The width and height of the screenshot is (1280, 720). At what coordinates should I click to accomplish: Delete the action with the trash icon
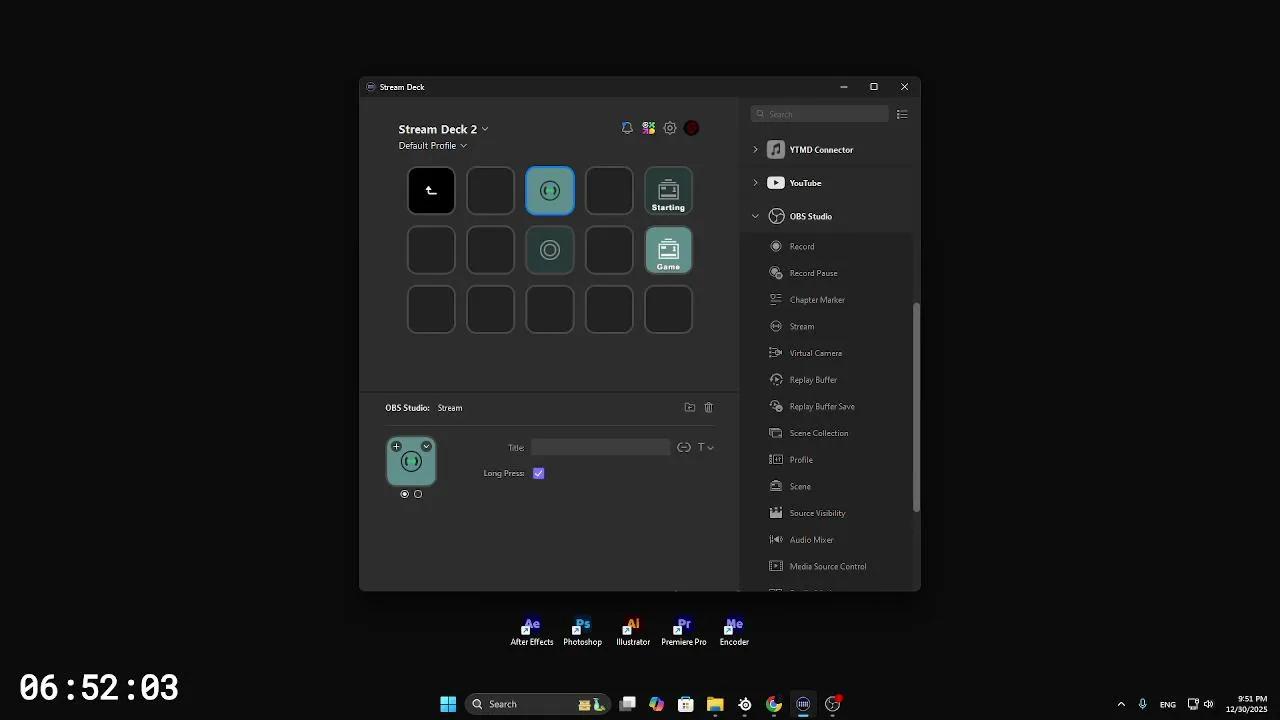[709, 407]
